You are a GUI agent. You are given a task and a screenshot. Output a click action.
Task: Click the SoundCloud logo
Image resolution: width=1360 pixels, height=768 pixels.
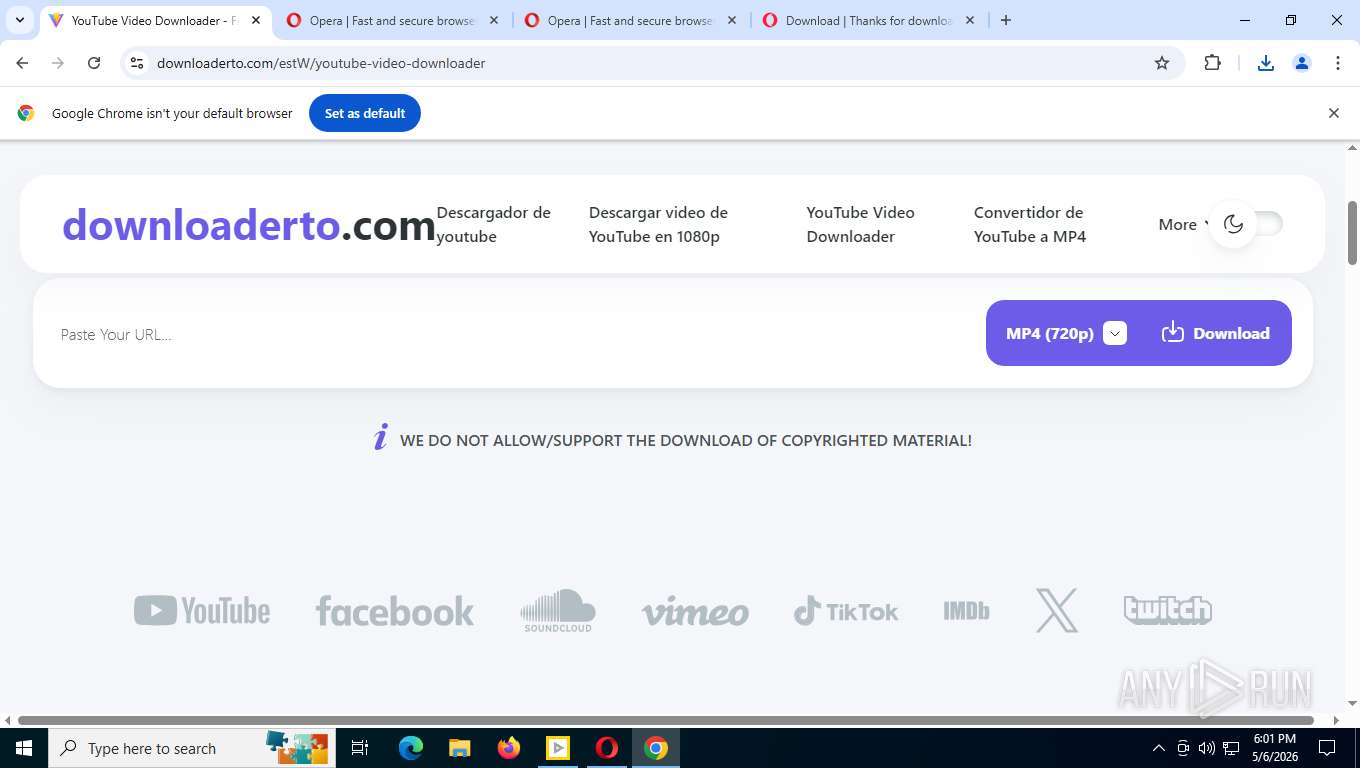(x=558, y=610)
